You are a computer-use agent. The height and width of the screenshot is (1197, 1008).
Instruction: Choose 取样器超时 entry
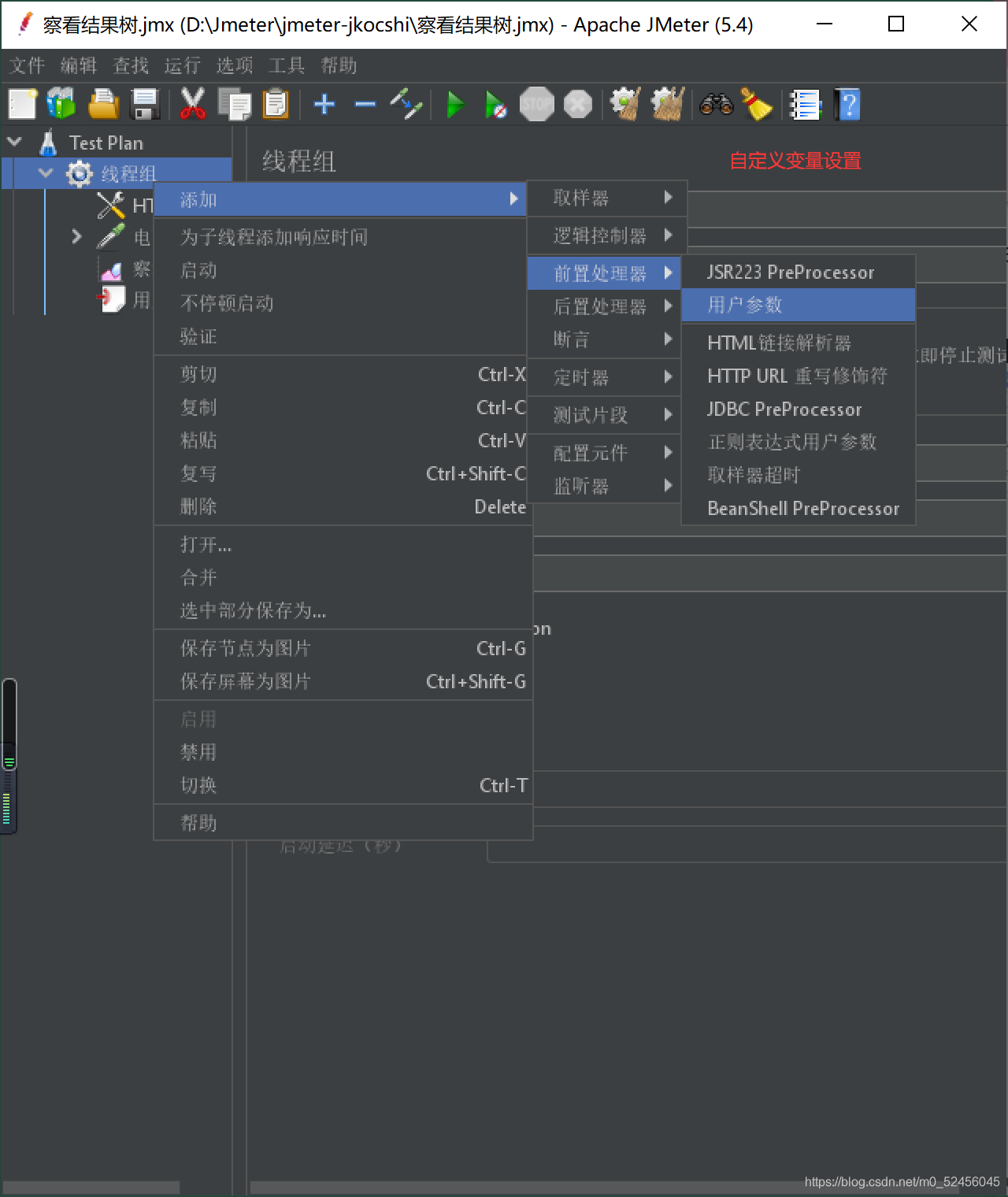point(799,475)
